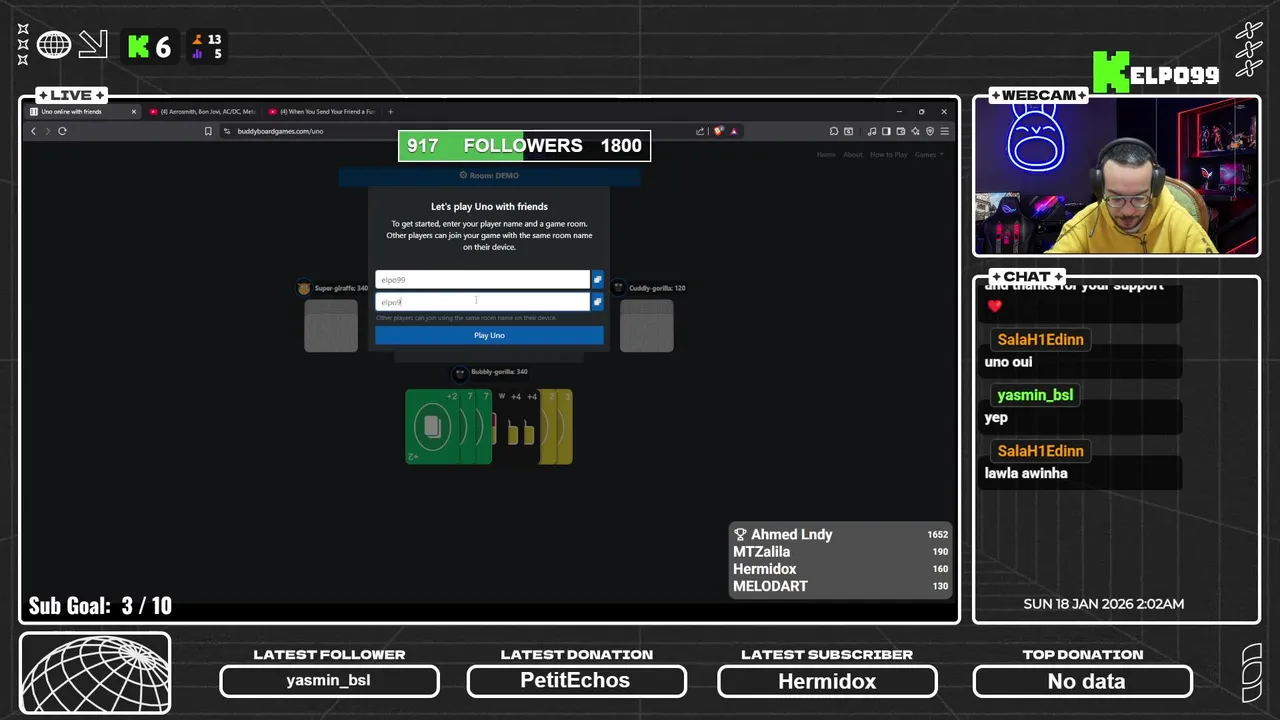Click yasmin_bsl username in chat
This screenshot has height=720, width=1280.
tap(1035, 395)
